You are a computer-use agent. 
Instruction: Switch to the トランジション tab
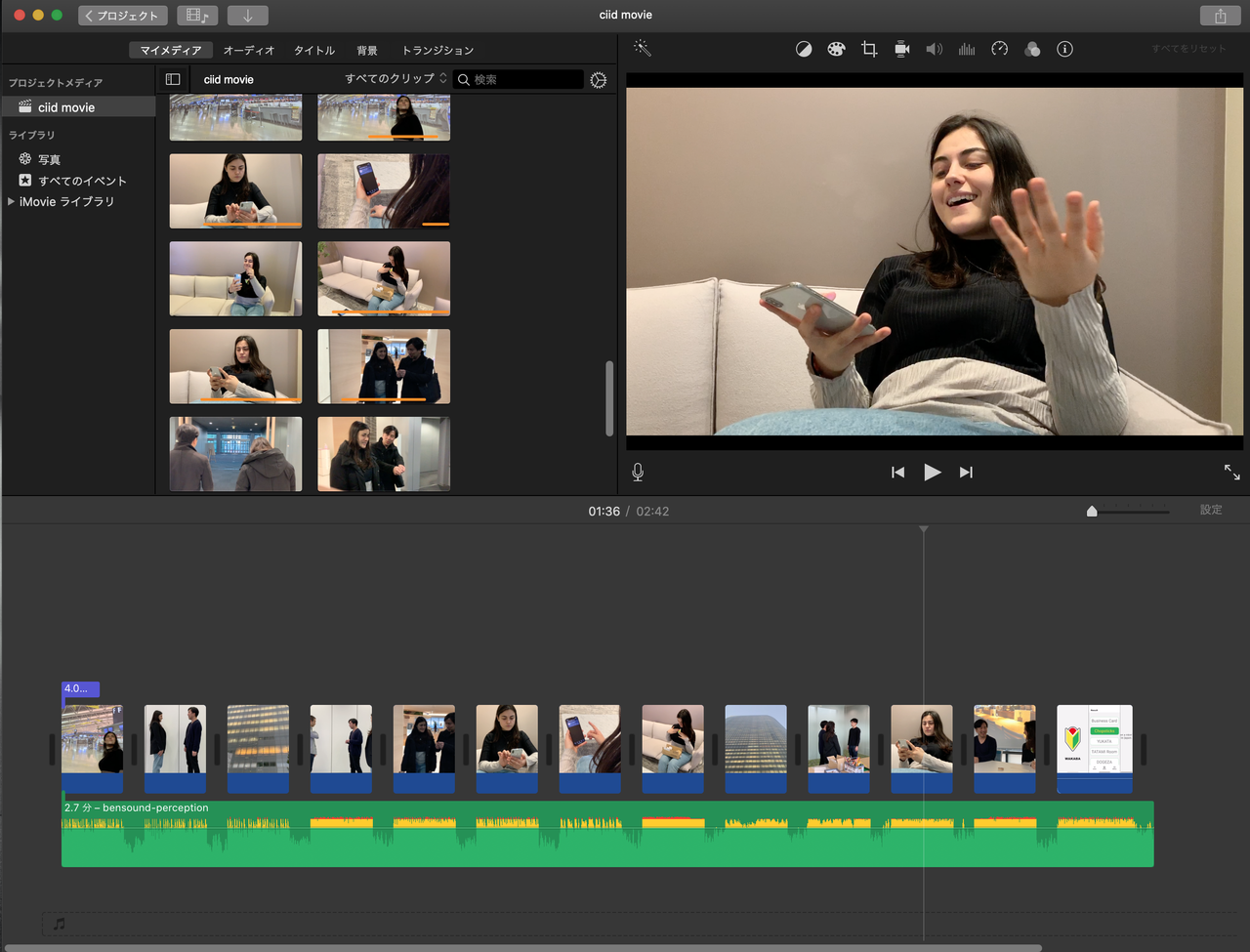(437, 50)
